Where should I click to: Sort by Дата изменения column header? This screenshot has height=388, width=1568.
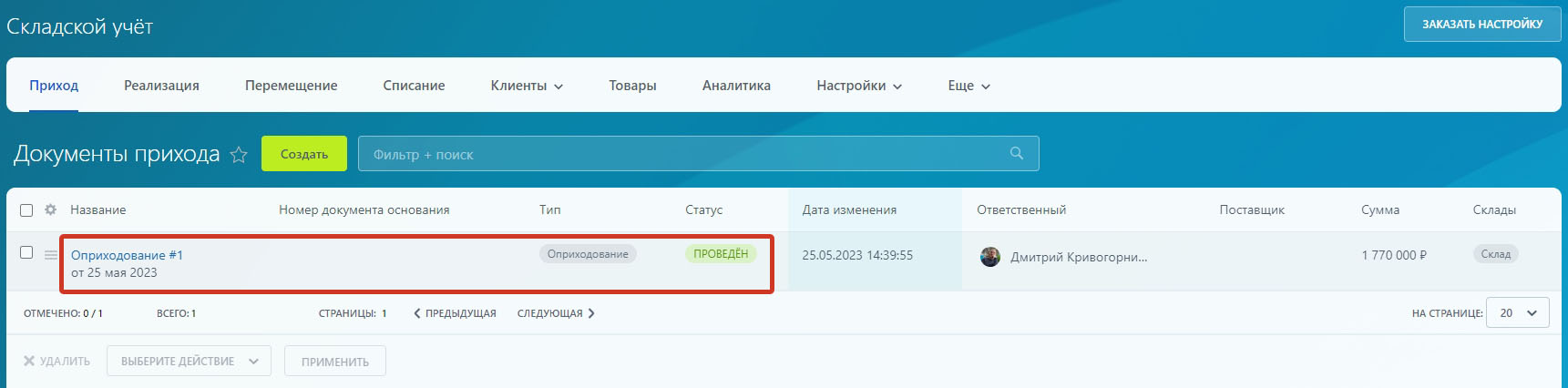click(x=849, y=210)
